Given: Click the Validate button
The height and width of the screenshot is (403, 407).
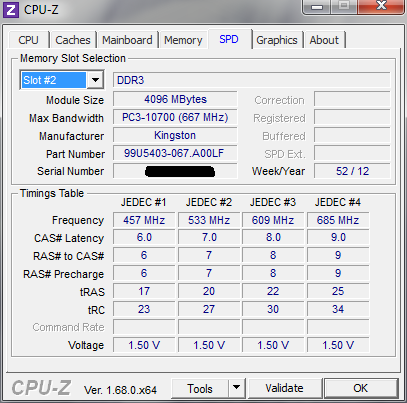Looking at the screenshot, I should (x=285, y=388).
